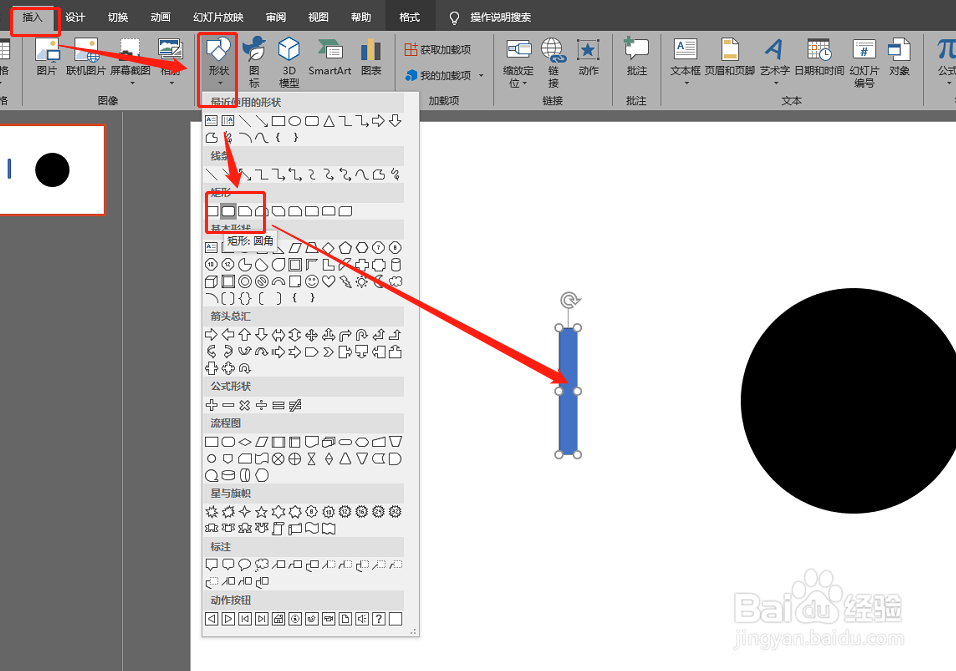
Task: Add a comment with 批注 button
Action: (637, 57)
